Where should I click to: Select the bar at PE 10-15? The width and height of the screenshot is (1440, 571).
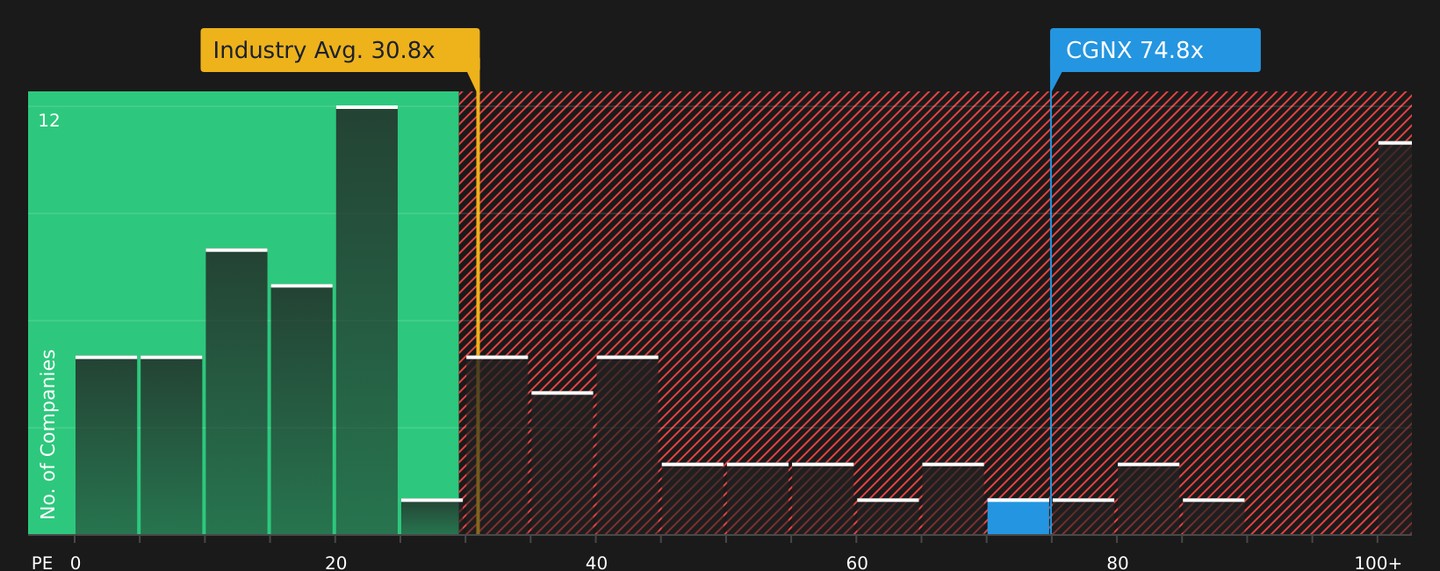[x=236, y=392]
